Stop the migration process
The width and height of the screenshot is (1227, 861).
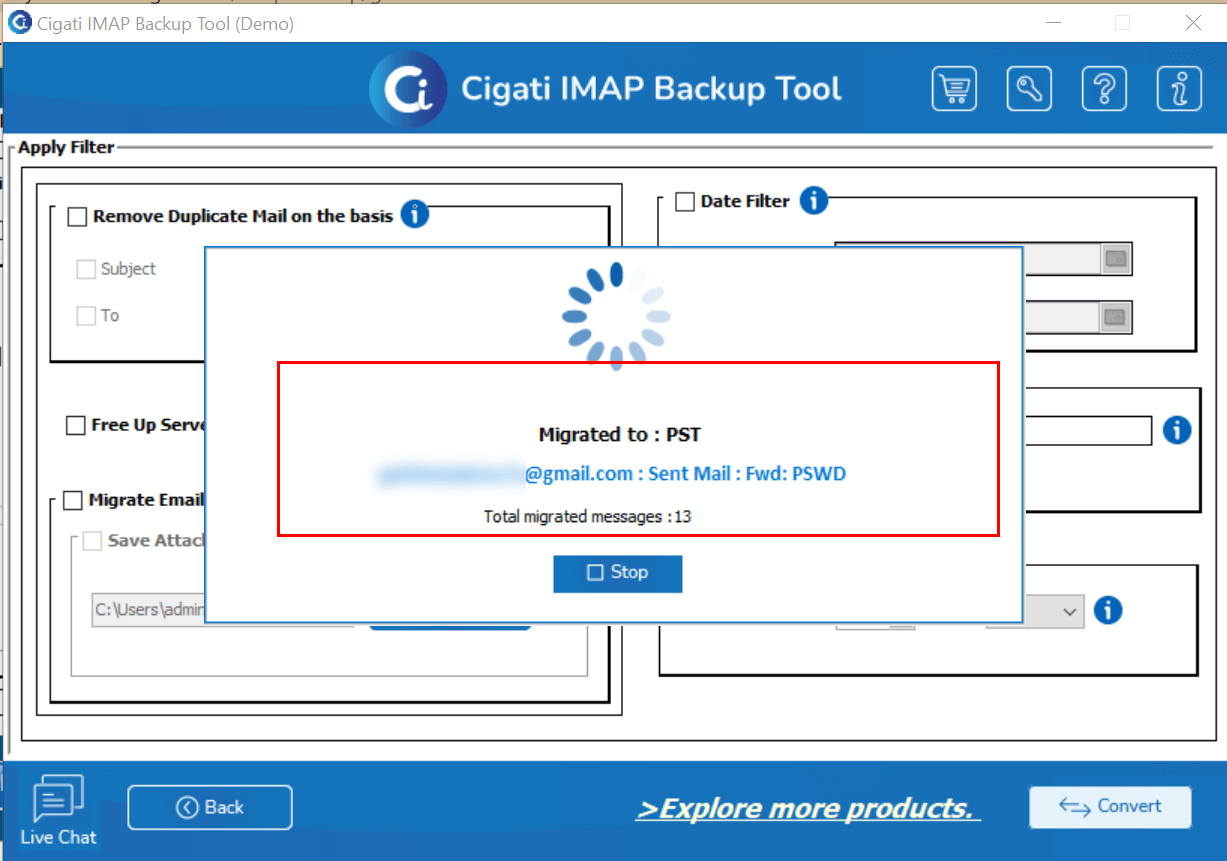pyautogui.click(x=618, y=573)
